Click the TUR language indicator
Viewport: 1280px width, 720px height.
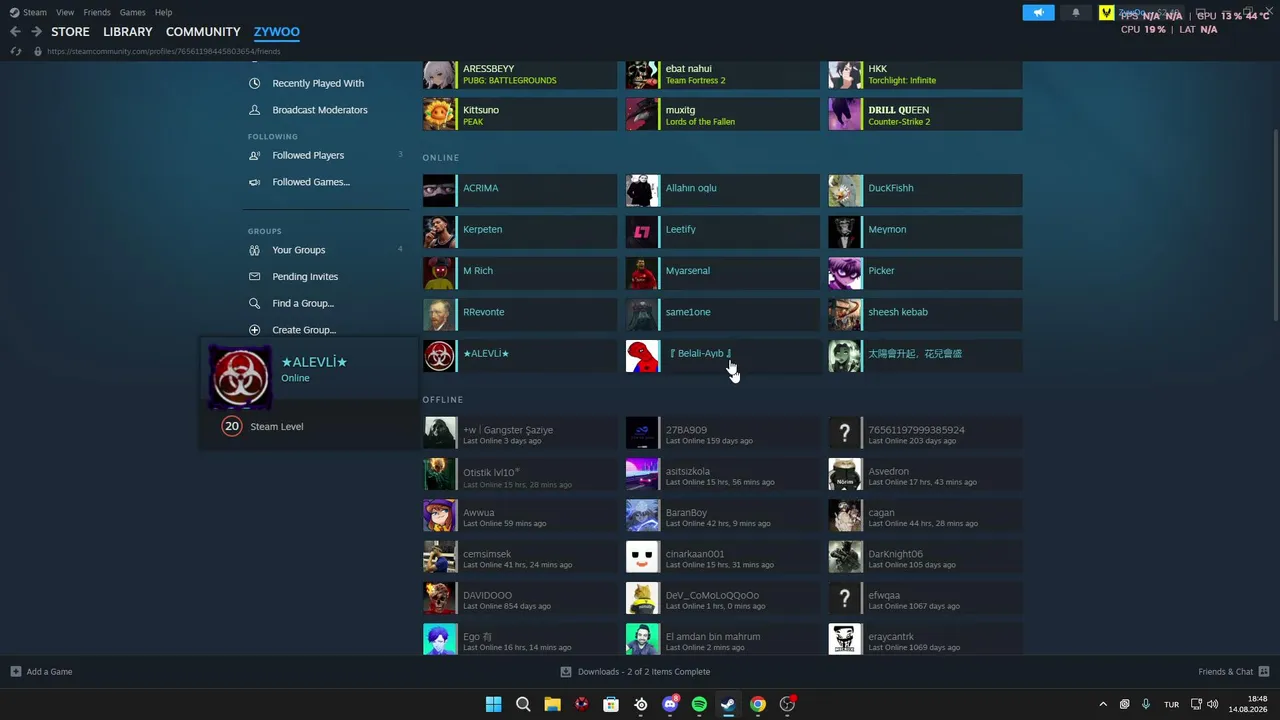pos(1171,705)
